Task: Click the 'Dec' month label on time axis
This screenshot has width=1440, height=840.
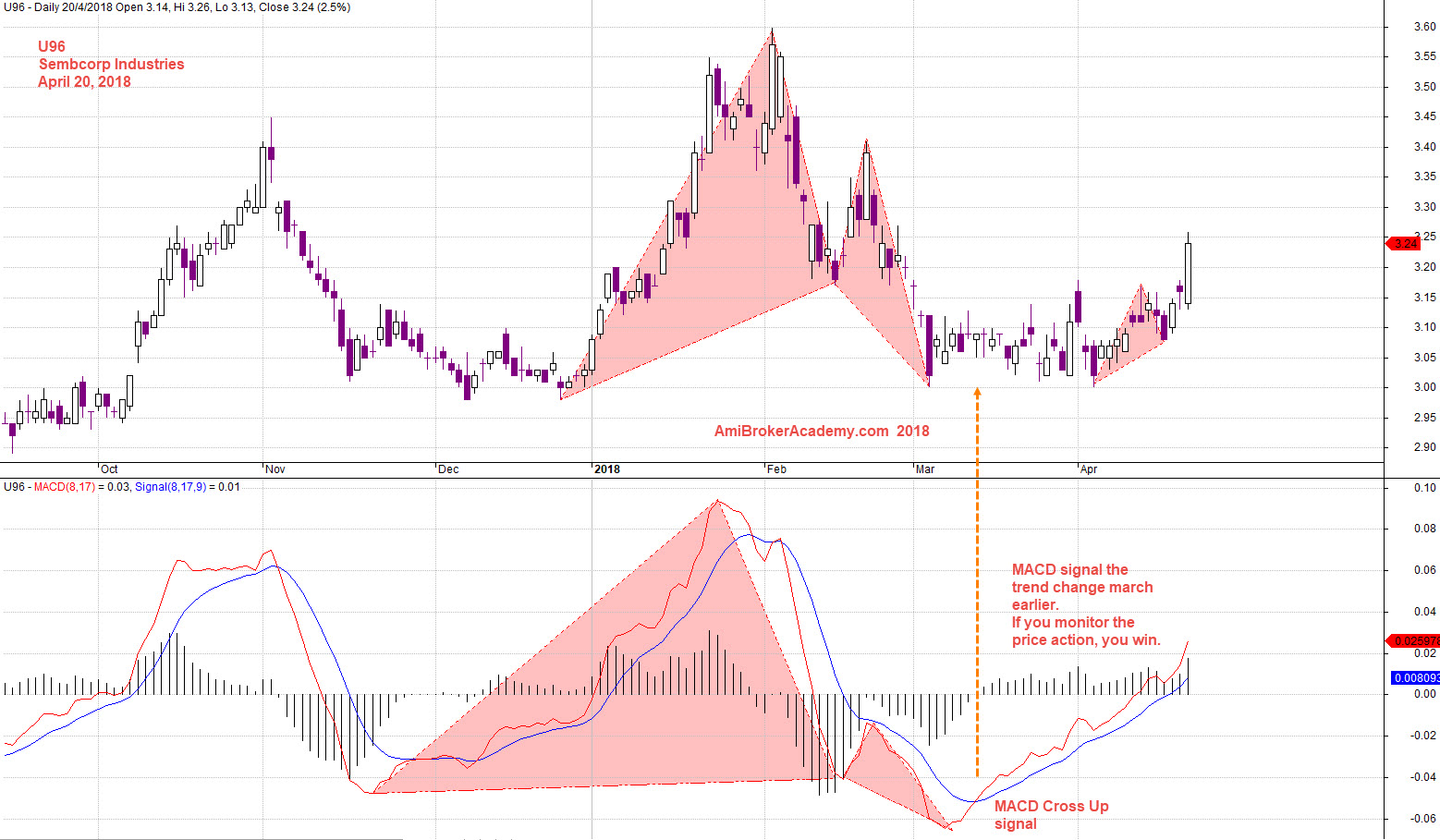Action: (448, 469)
